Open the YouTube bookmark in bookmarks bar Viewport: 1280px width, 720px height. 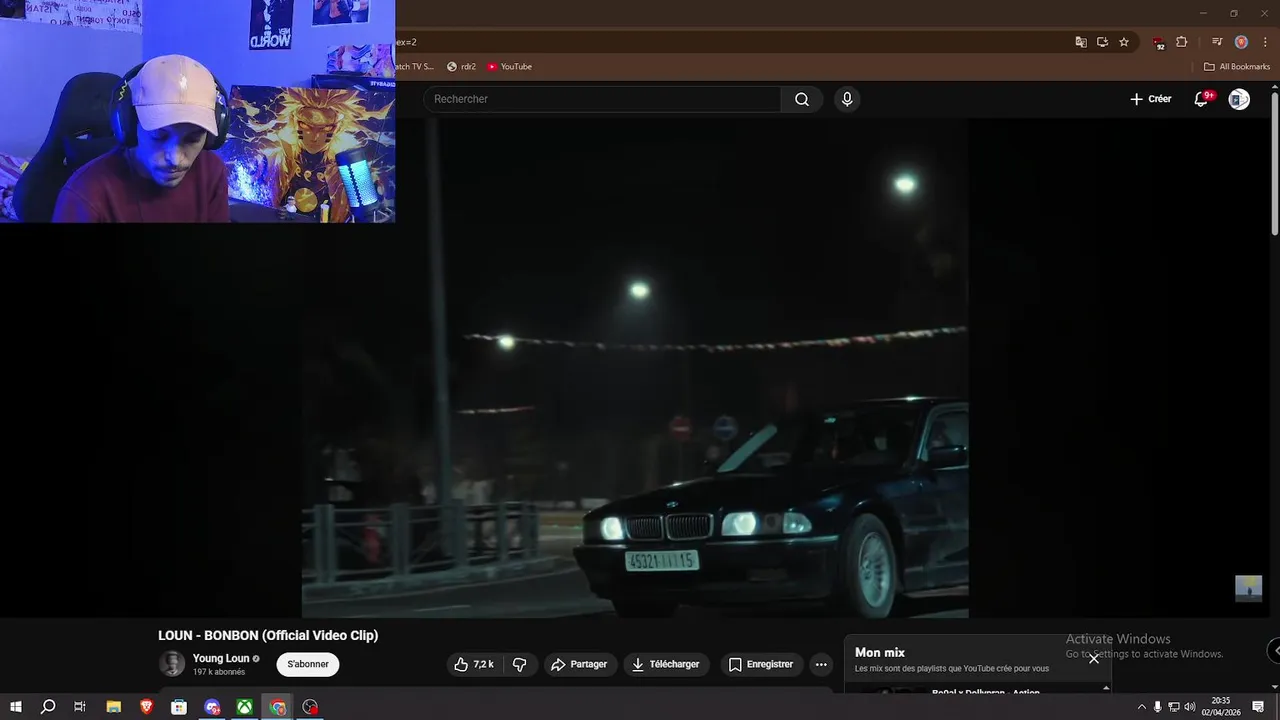510,67
